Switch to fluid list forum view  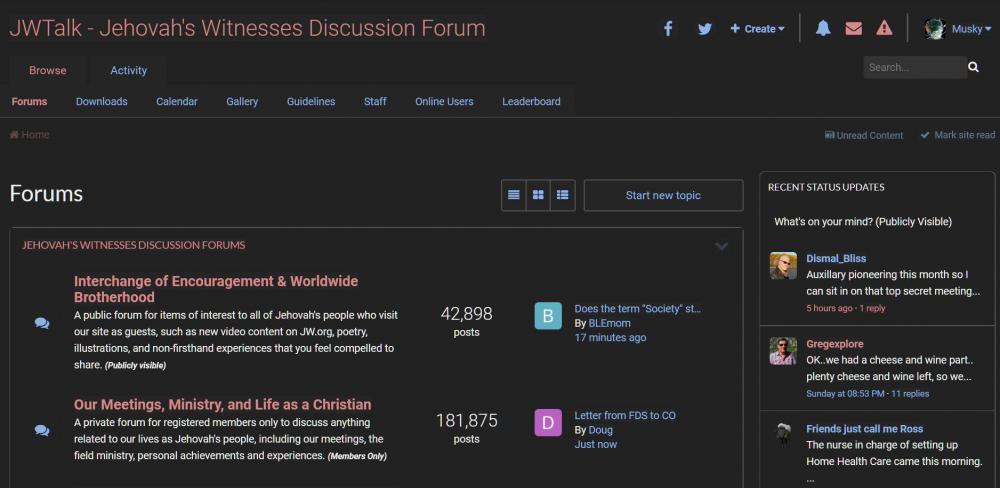tap(563, 195)
